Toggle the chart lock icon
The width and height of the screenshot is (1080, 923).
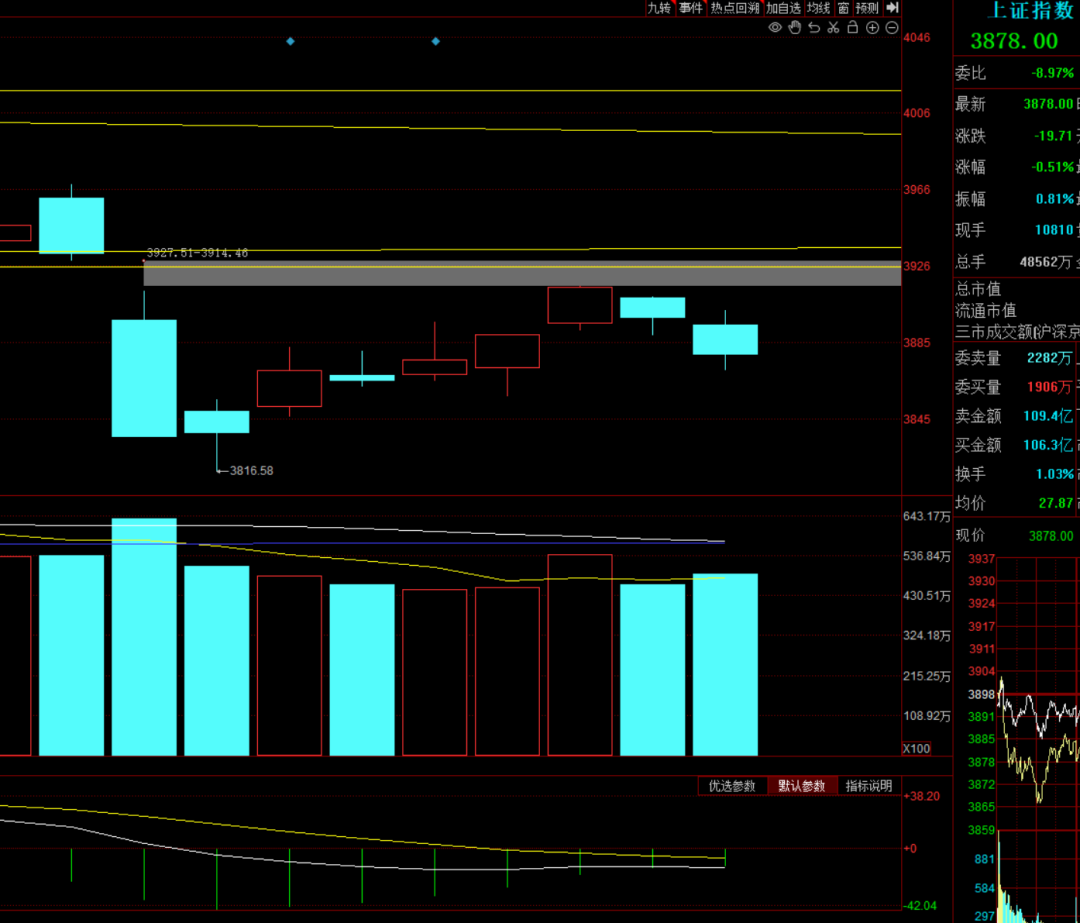(x=852, y=28)
